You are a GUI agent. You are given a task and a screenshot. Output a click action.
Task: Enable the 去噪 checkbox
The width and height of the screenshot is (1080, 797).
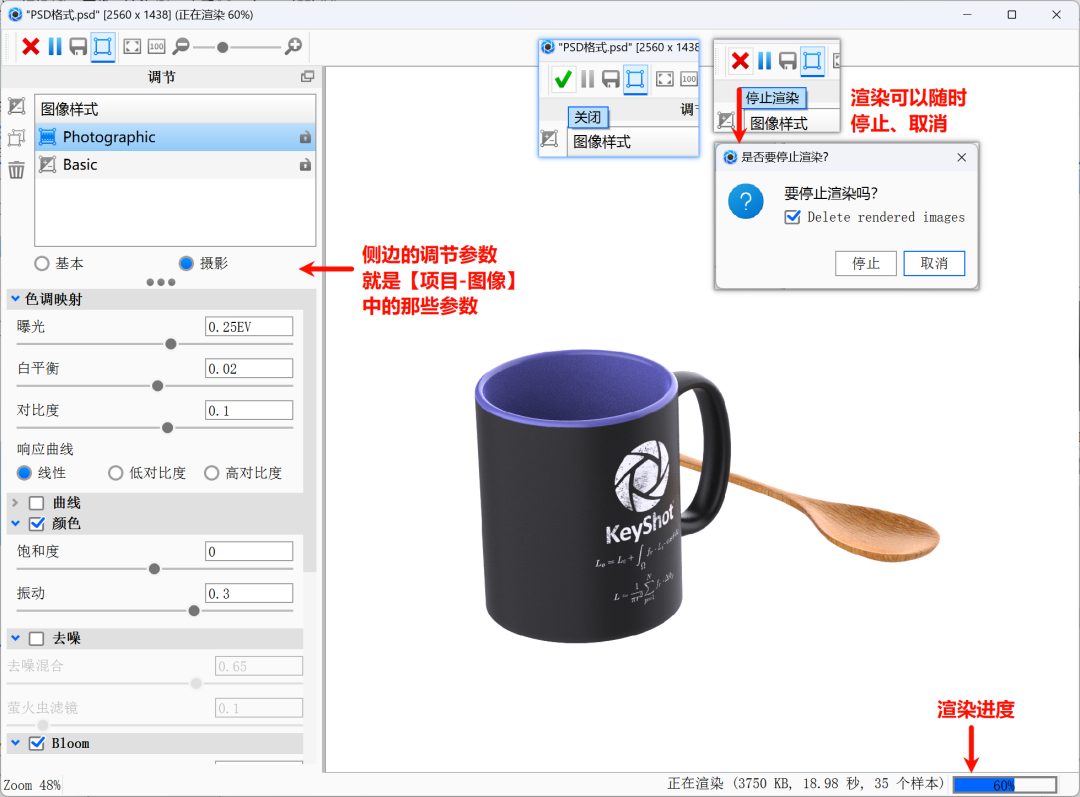[x=37, y=639]
